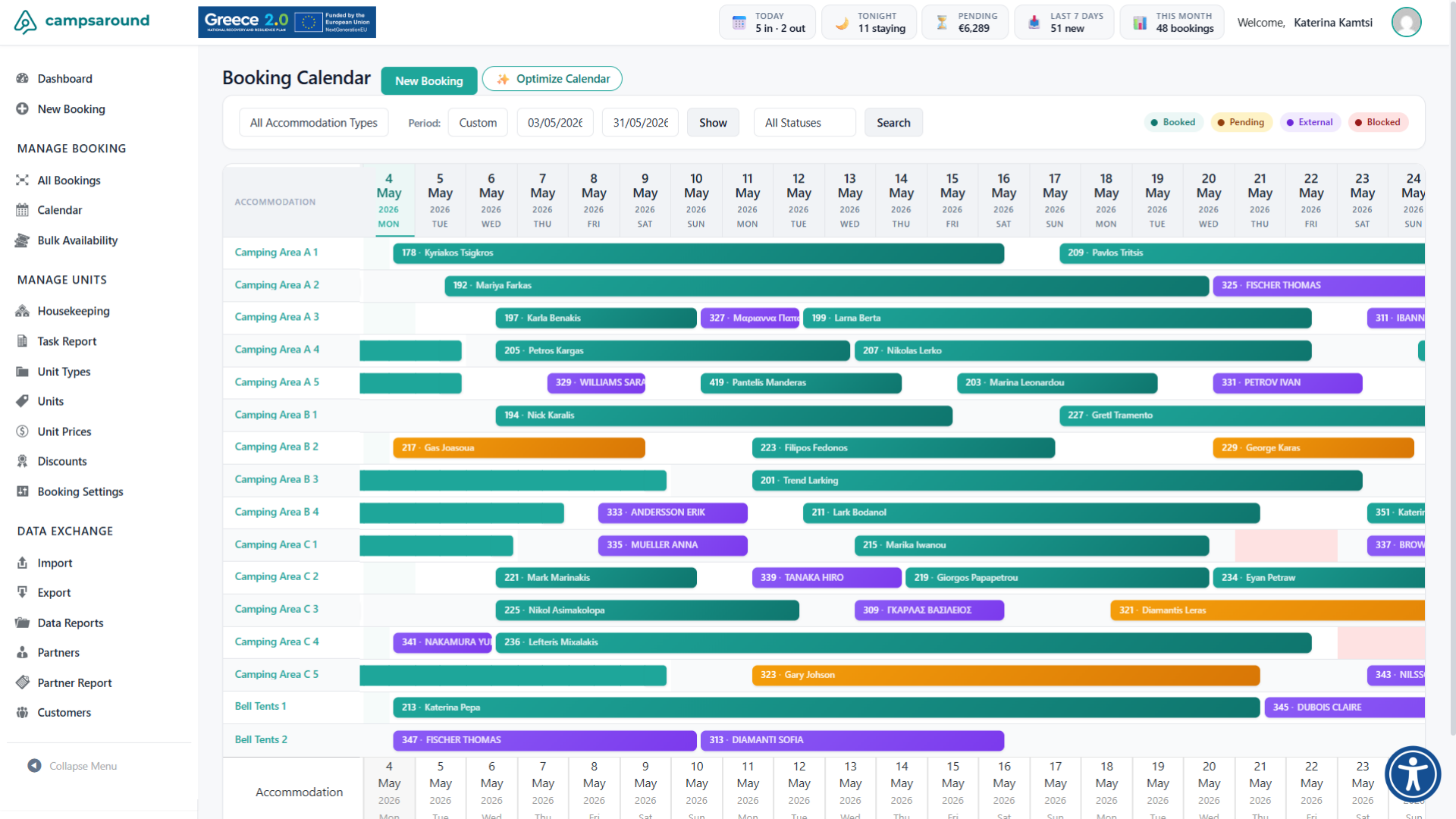Open Unit Prices dollar icon
This screenshot has height=819, width=1456.
[x=22, y=431]
